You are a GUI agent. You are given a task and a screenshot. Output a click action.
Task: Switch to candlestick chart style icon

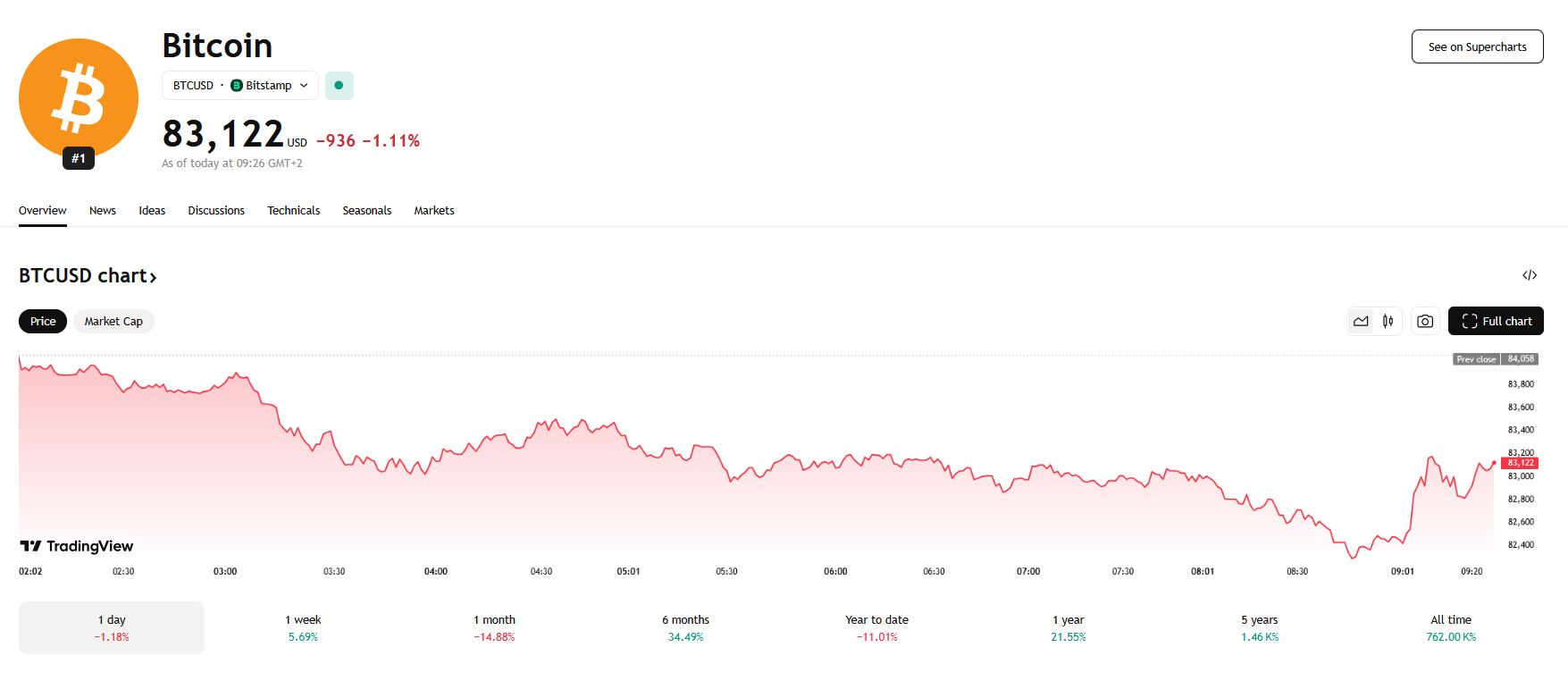coord(1388,322)
